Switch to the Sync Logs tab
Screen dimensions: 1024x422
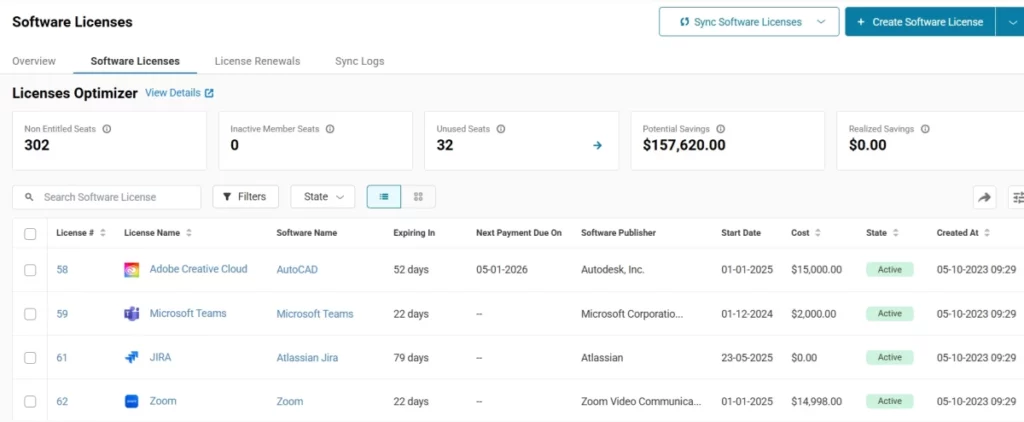tap(359, 61)
